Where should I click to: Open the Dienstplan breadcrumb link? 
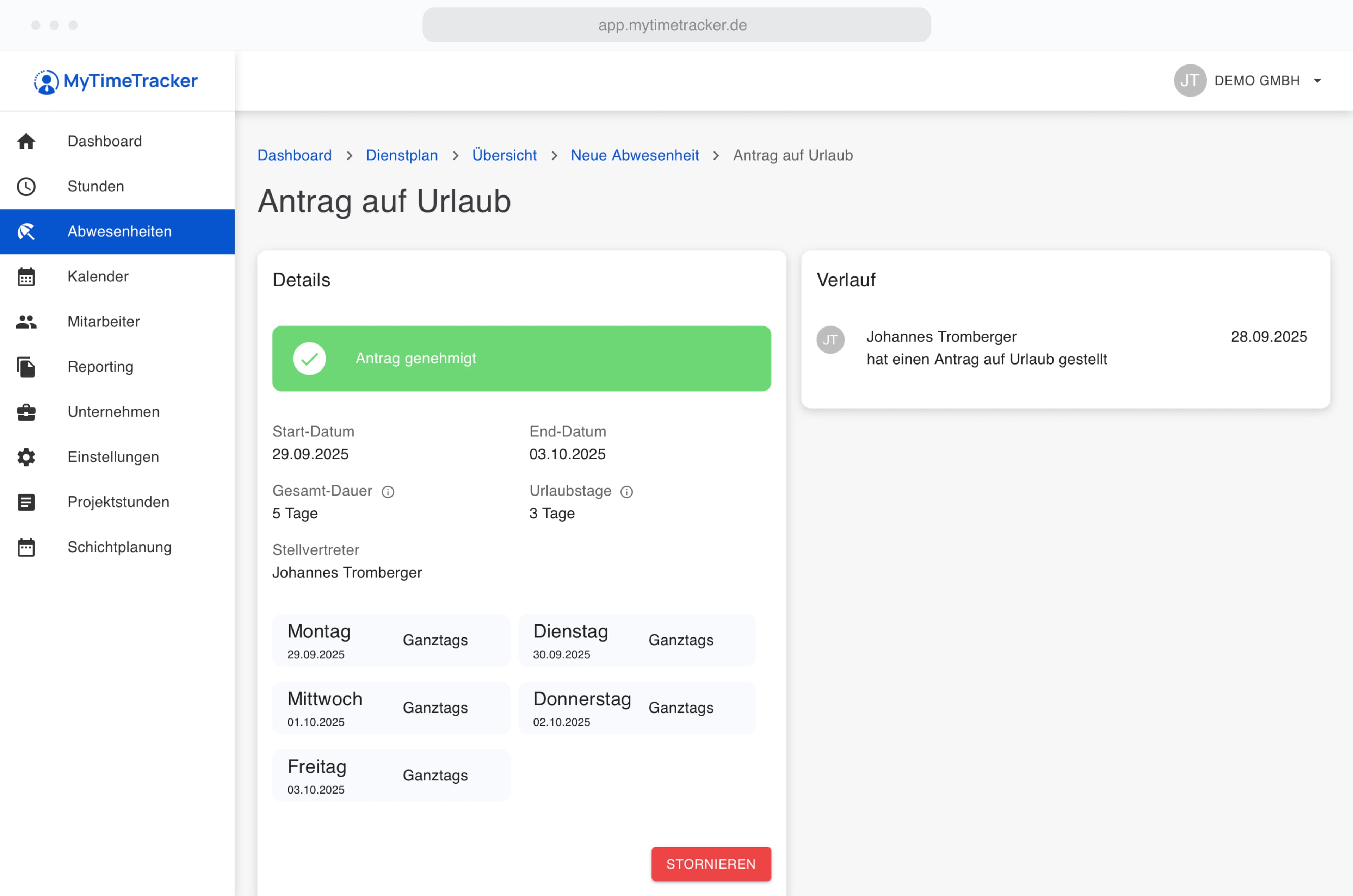tap(401, 155)
